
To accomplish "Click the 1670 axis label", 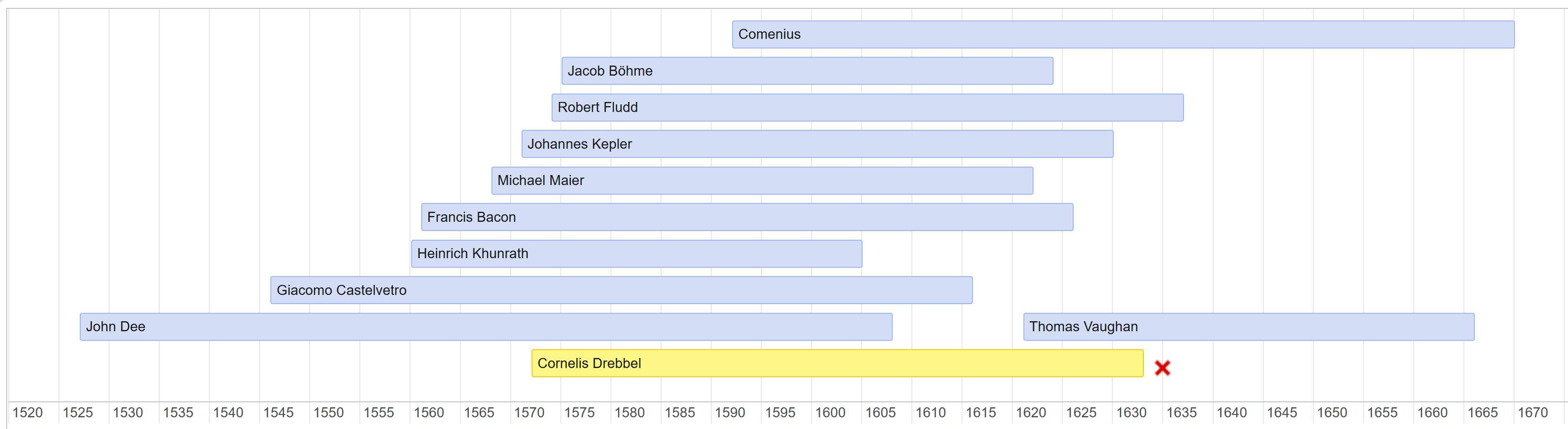I will [x=1532, y=413].
